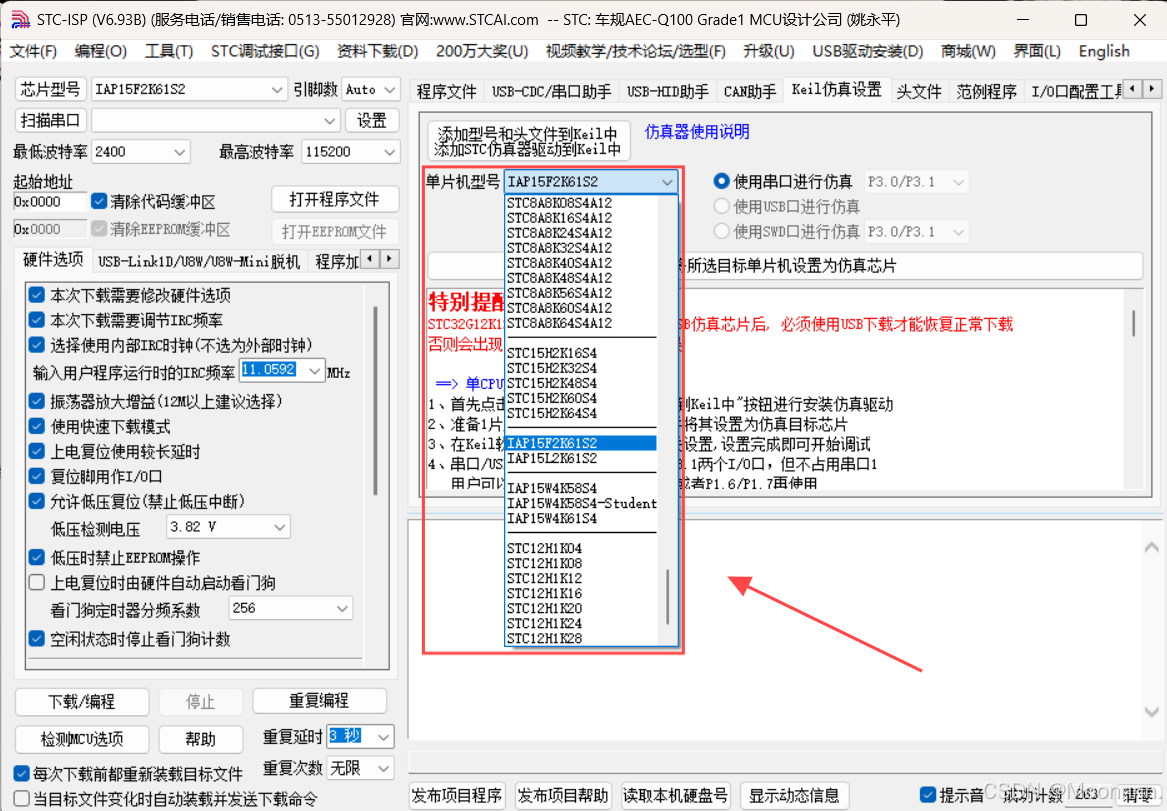Click the 打开程序文件 button
The image size is (1167, 811).
[x=334, y=199]
